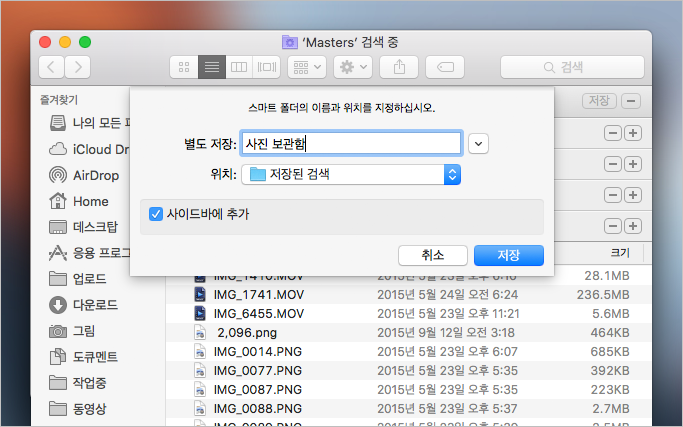Open iCloud Drive in sidebar
Viewport: 683px width, 427px height.
[x=89, y=149]
